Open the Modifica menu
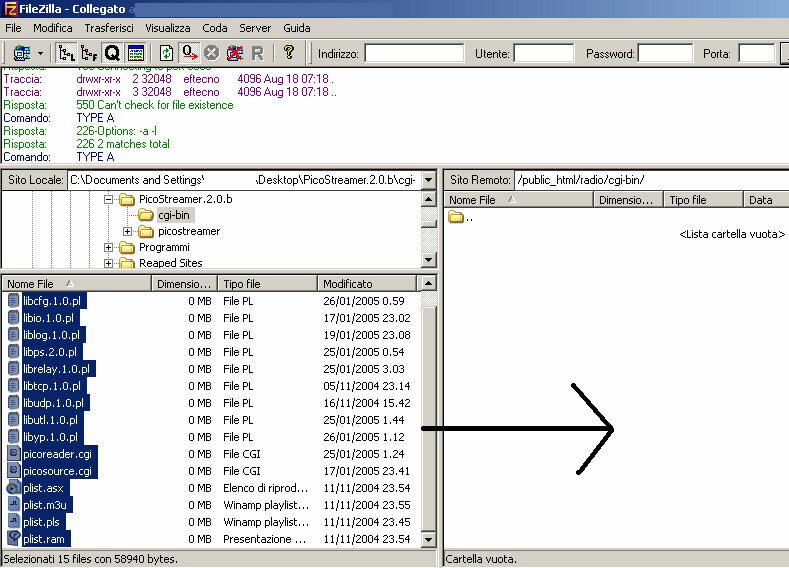Image resolution: width=789 pixels, height=568 pixels. pyautogui.click(x=53, y=28)
